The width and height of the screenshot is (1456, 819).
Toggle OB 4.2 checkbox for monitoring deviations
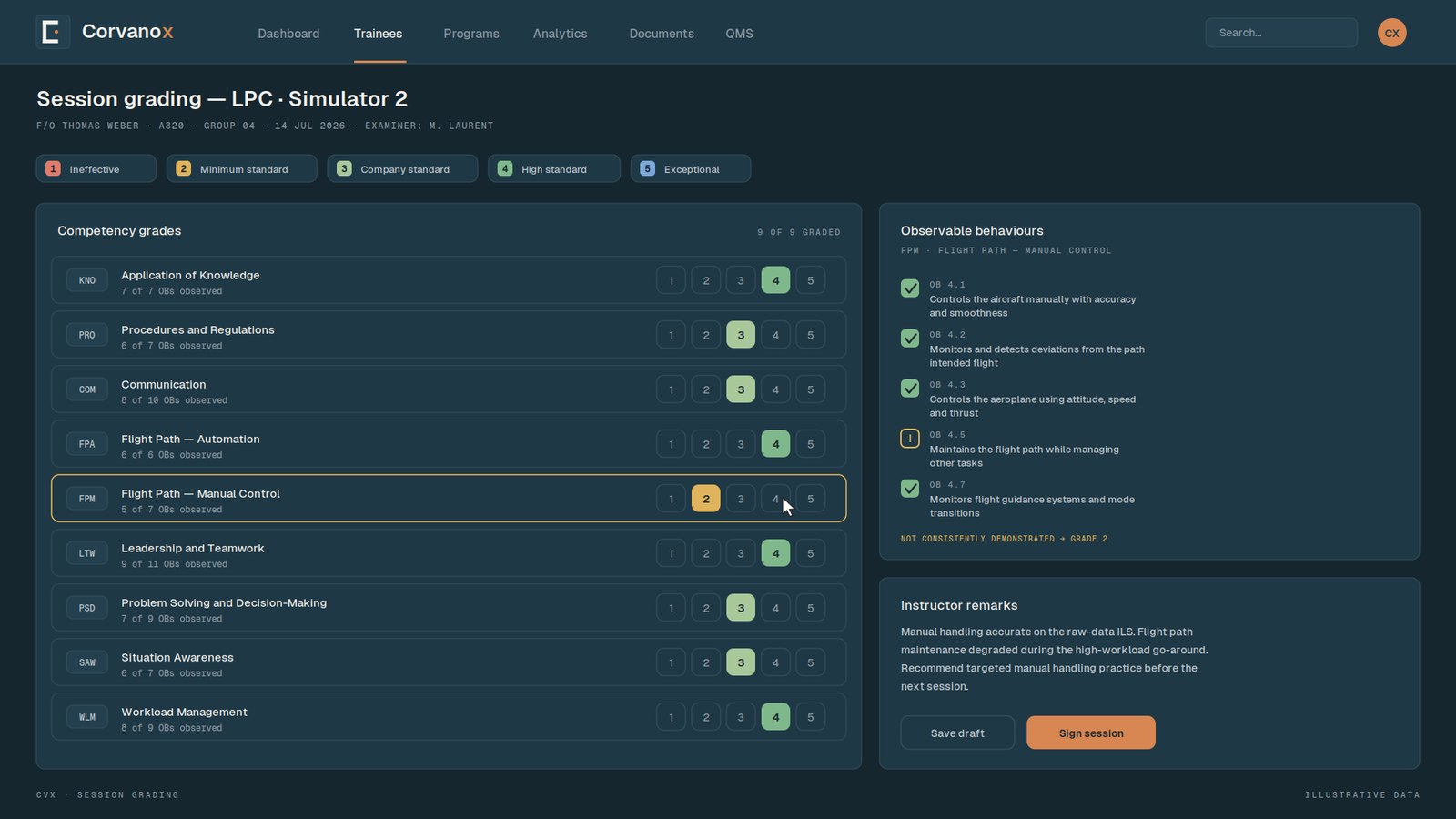pyautogui.click(x=910, y=339)
